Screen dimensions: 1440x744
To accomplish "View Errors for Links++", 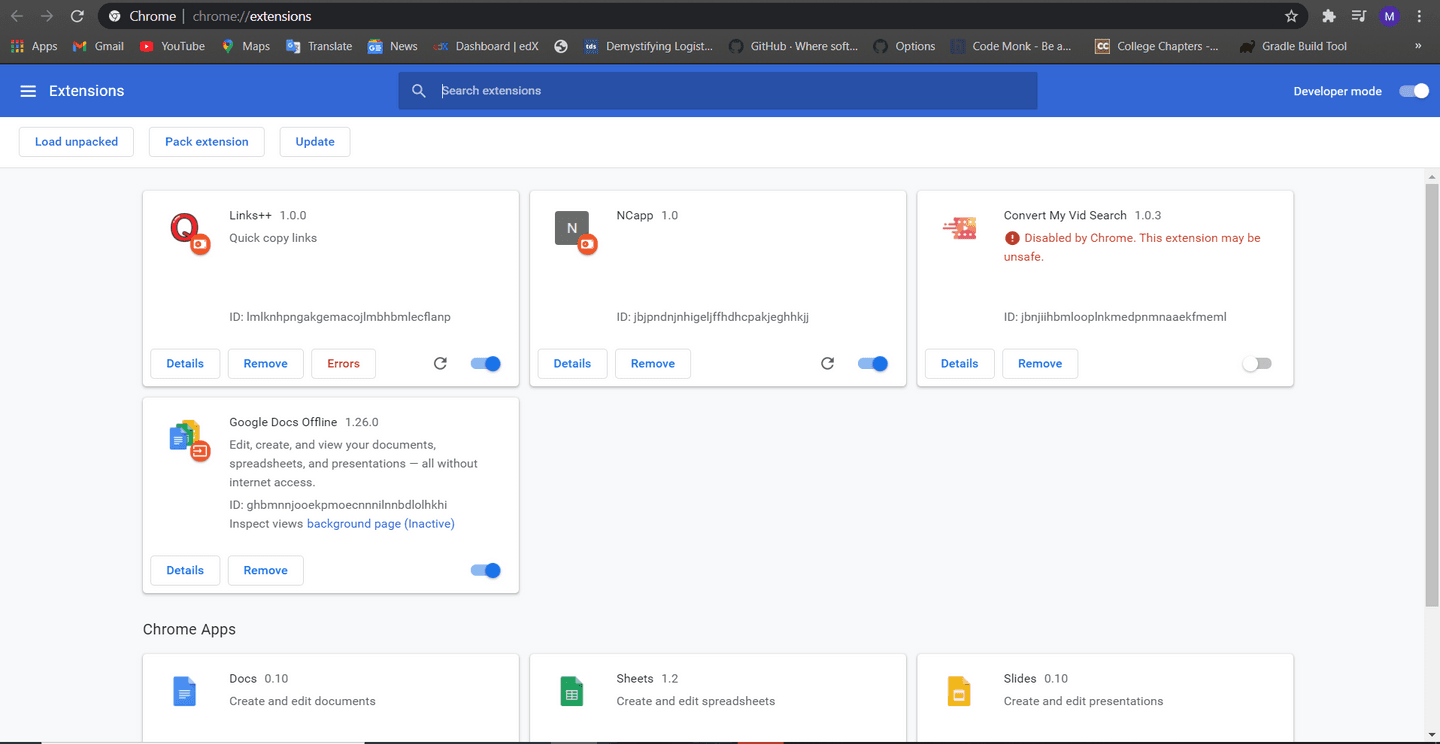I will (343, 364).
